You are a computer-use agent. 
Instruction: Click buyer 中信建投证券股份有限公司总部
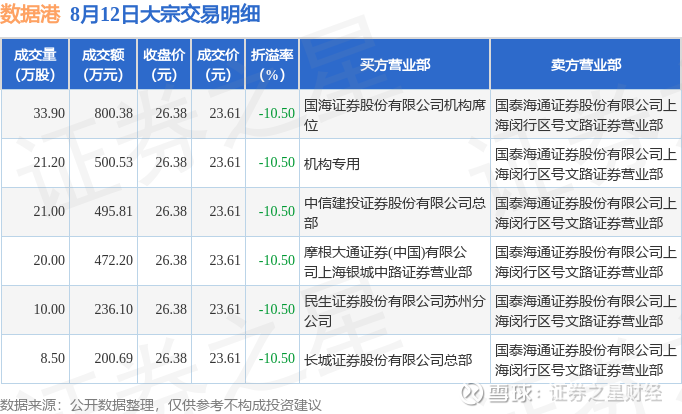[x=394, y=213]
